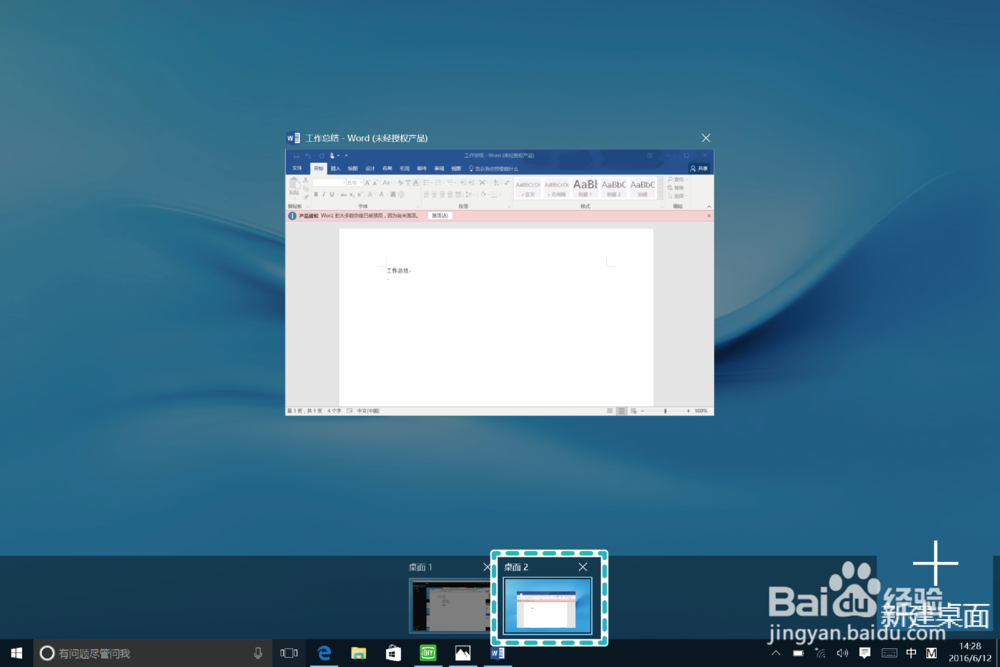Toggle the Task View taskbar button
This screenshot has height=667, width=1000.
(x=289, y=653)
